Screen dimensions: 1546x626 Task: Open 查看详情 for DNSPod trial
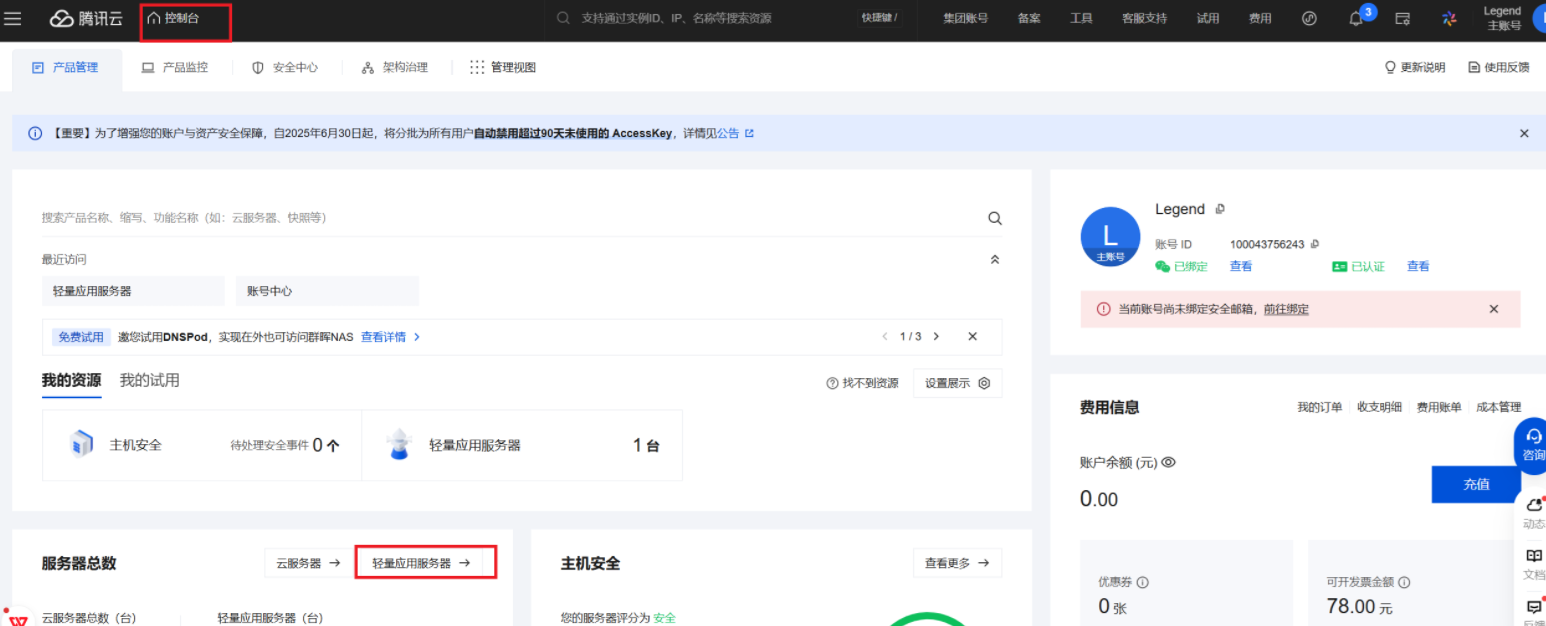click(390, 337)
